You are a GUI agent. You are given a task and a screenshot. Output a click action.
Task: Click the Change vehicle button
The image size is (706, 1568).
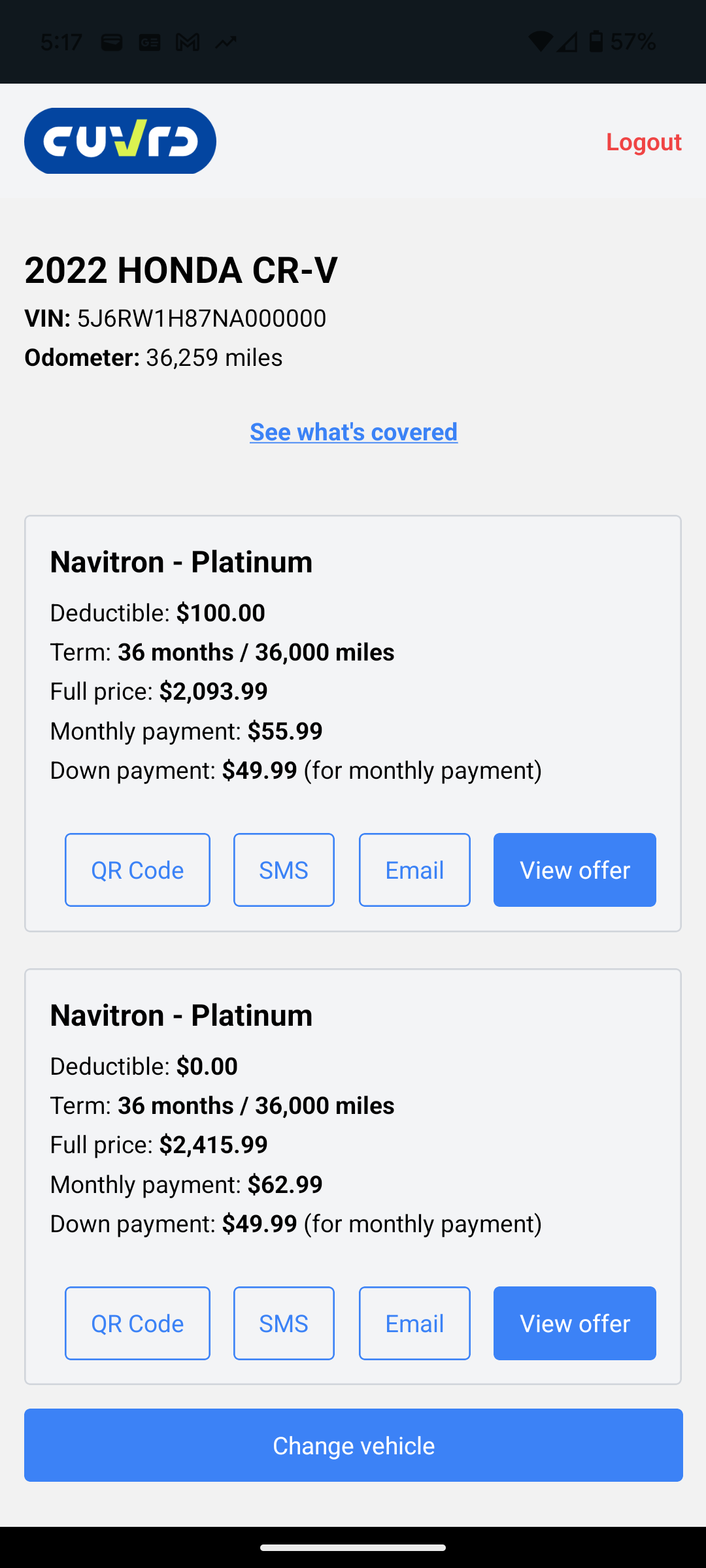pos(354,1445)
